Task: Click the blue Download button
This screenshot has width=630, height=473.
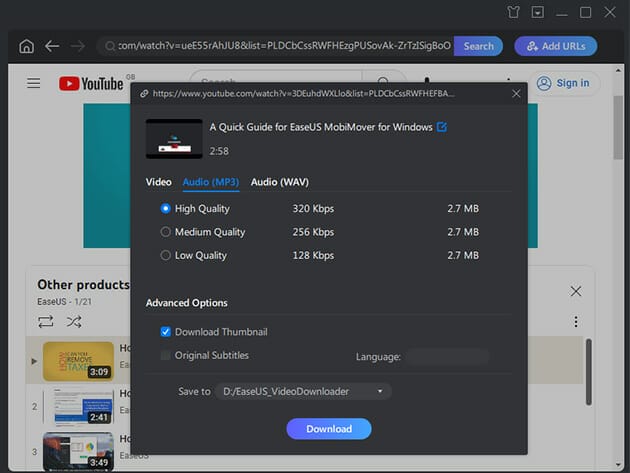Action: (329, 429)
